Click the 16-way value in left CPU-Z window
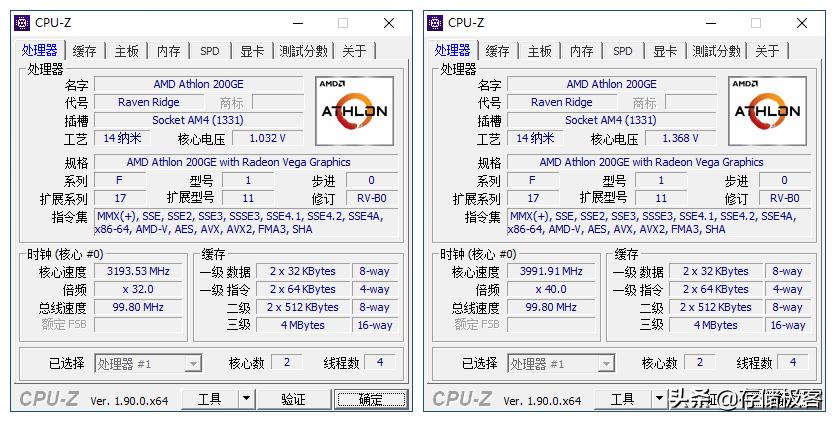 pos(375,326)
